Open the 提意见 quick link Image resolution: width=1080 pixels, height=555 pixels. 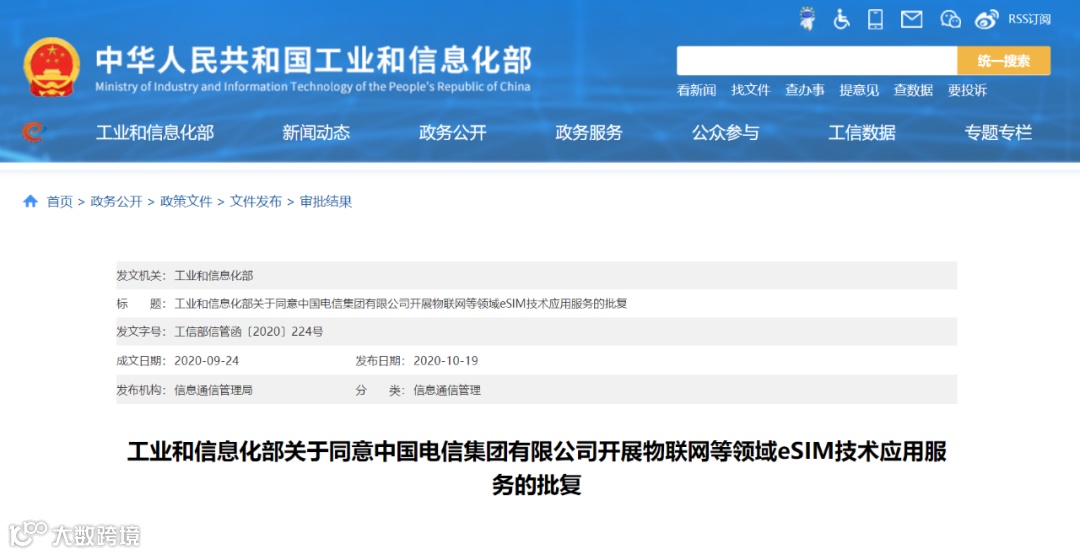pos(859,90)
